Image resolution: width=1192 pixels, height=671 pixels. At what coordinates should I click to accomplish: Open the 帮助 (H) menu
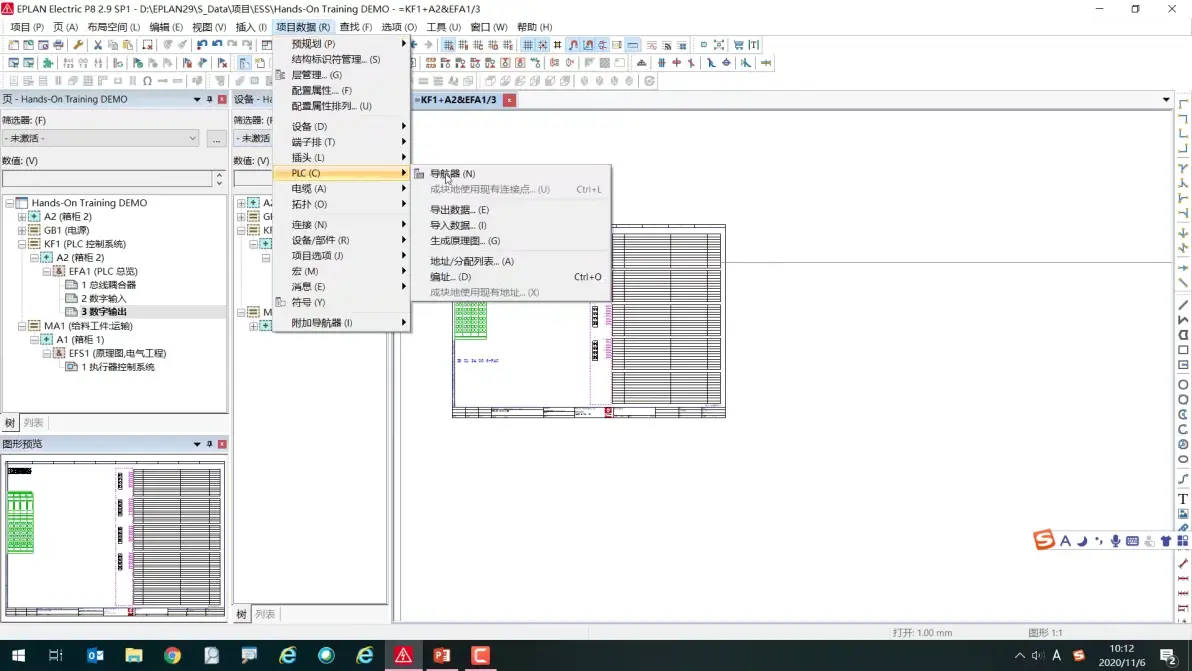coord(534,27)
